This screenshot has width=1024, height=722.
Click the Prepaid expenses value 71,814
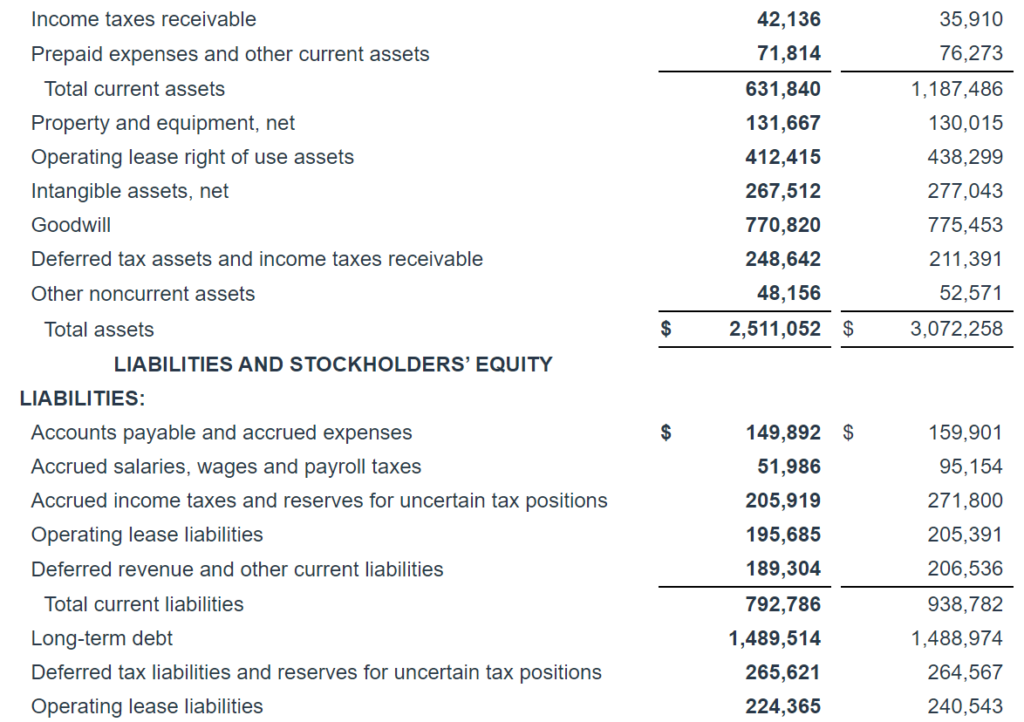point(788,54)
